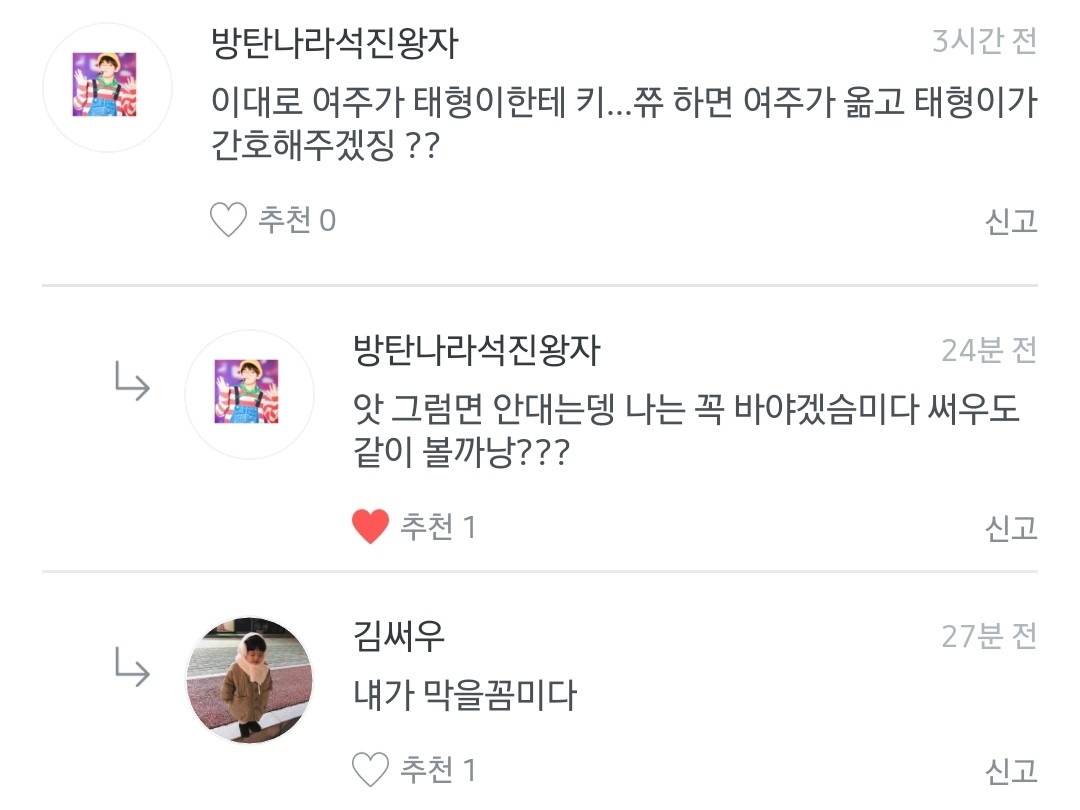
Task: Click 신고 on 김써우's reply
Action: coord(1011,771)
